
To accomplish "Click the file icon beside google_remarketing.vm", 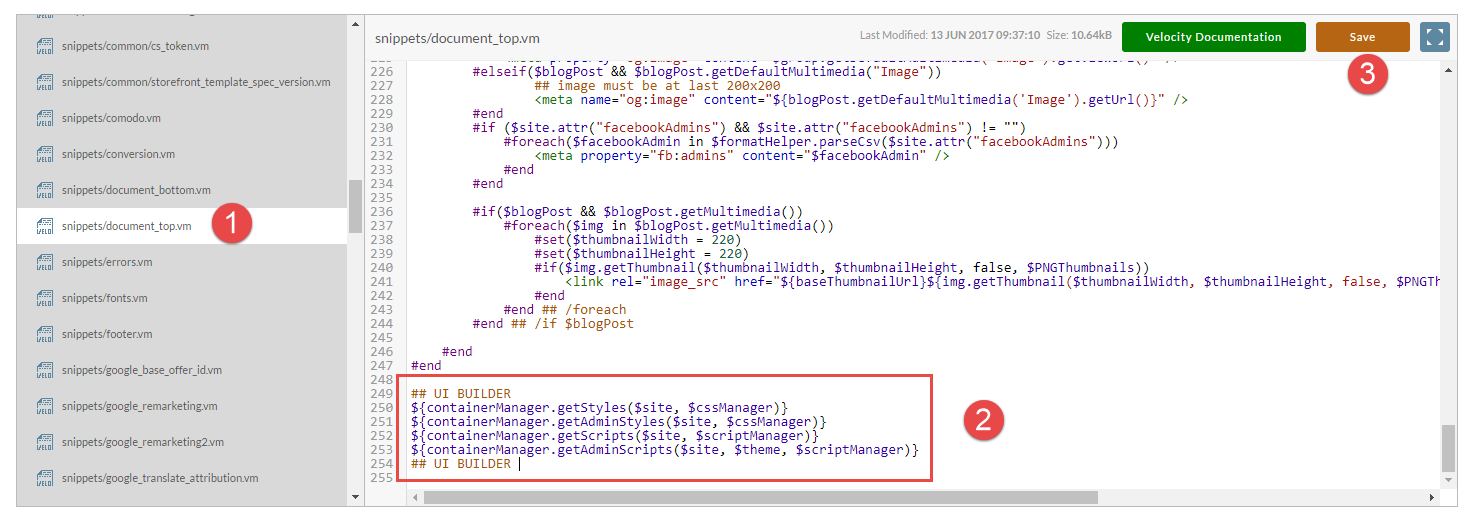I will click(x=44, y=406).
